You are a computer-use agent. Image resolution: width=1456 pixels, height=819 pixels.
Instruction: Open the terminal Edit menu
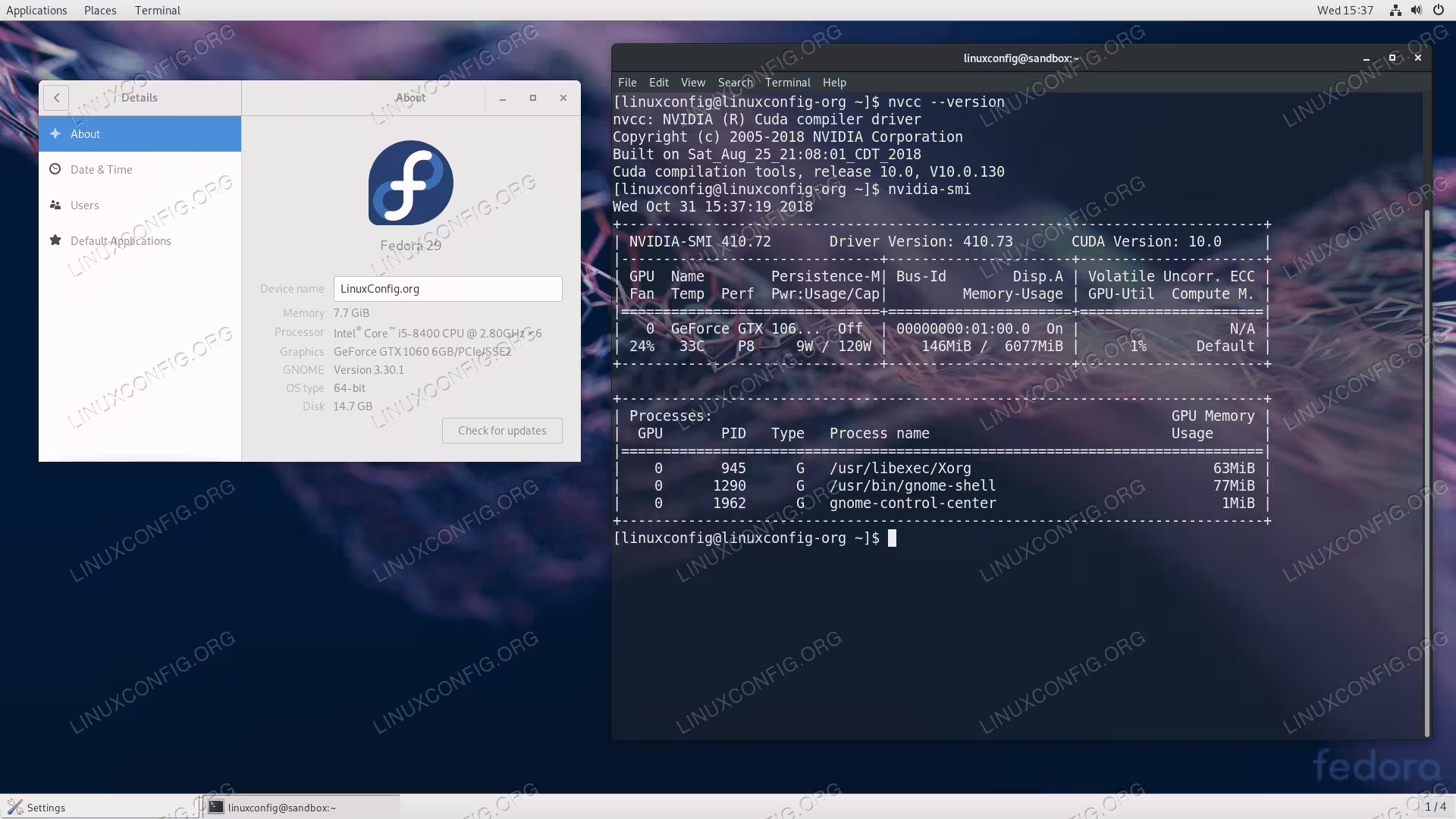[659, 83]
